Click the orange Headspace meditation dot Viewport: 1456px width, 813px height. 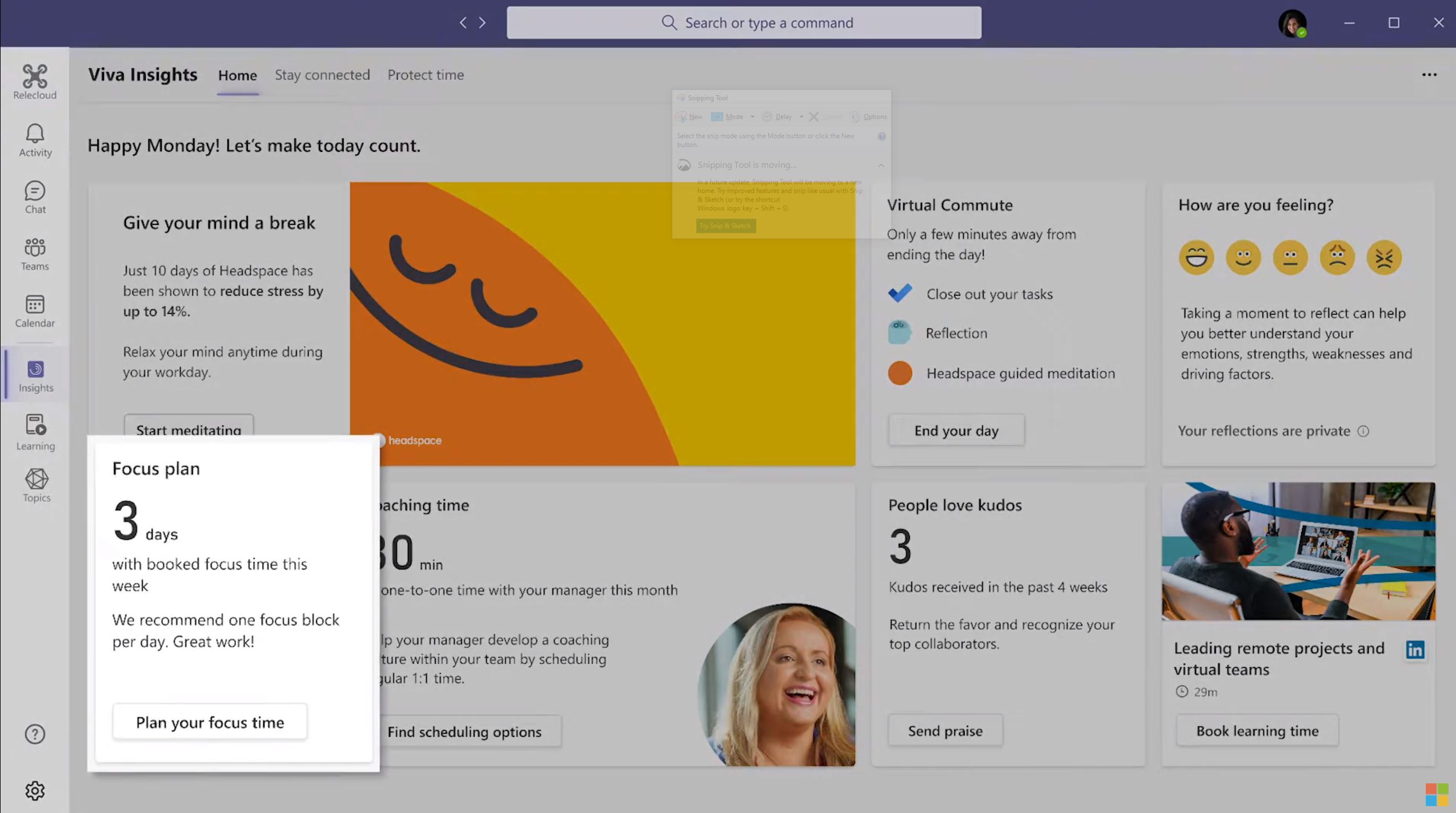[x=900, y=373]
